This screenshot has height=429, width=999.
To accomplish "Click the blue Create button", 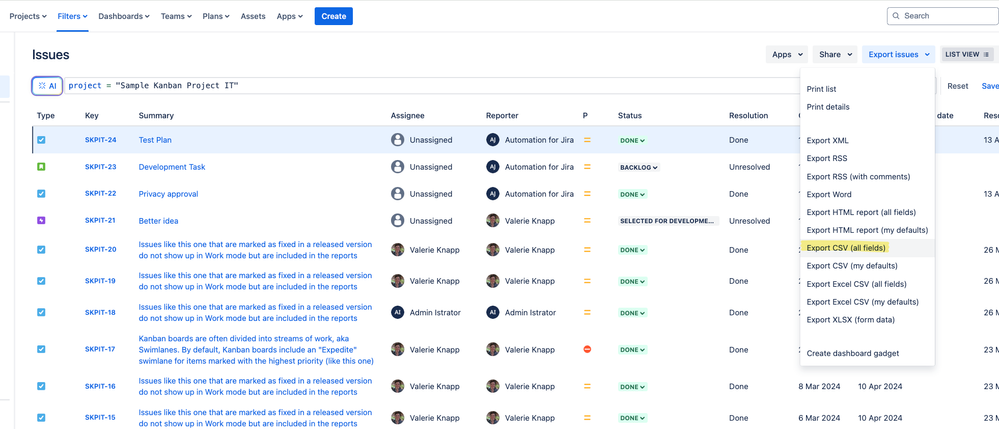I will coord(333,17).
